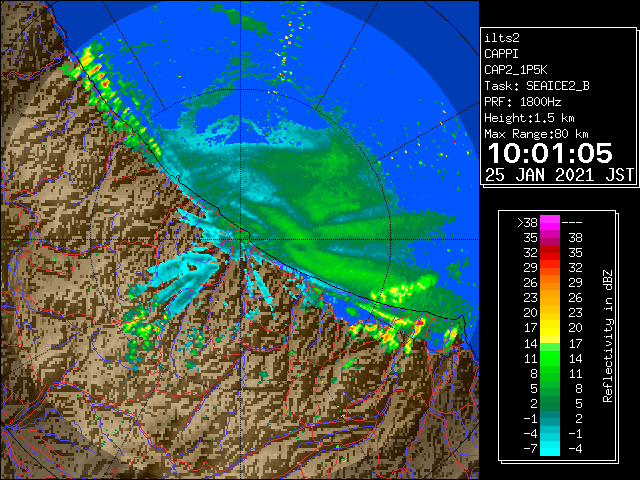Click the 'PRF: 1800Hz' text
Image resolution: width=640 pixels, height=480 pixels.
[x=522, y=102]
